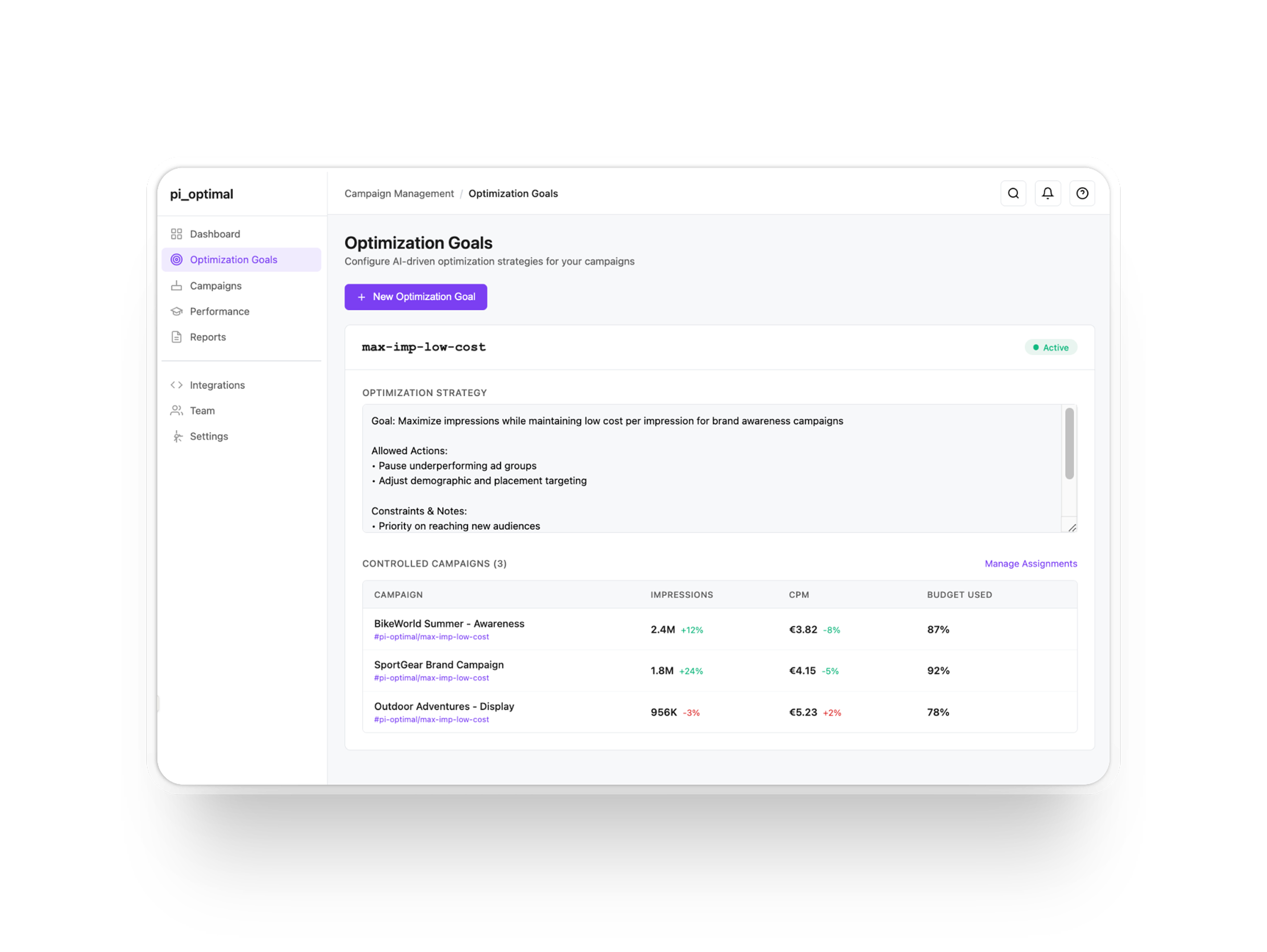Click the pi_optimal logo text

pyautogui.click(x=202, y=194)
